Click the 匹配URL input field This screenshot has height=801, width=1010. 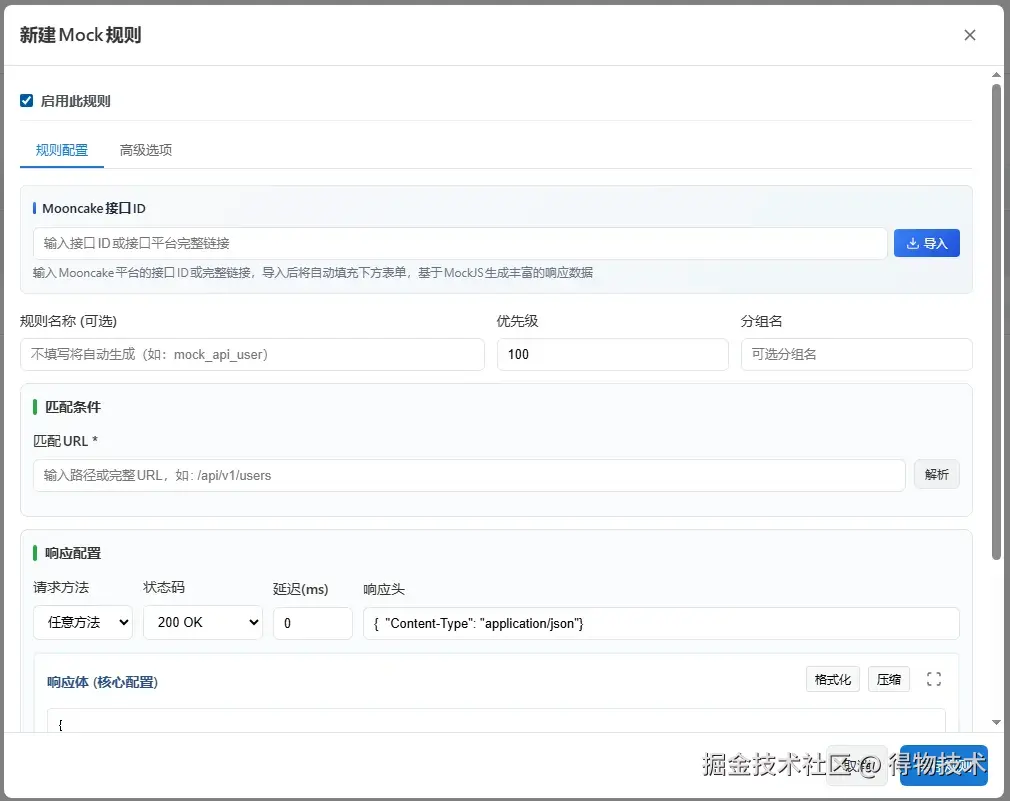[469, 475]
